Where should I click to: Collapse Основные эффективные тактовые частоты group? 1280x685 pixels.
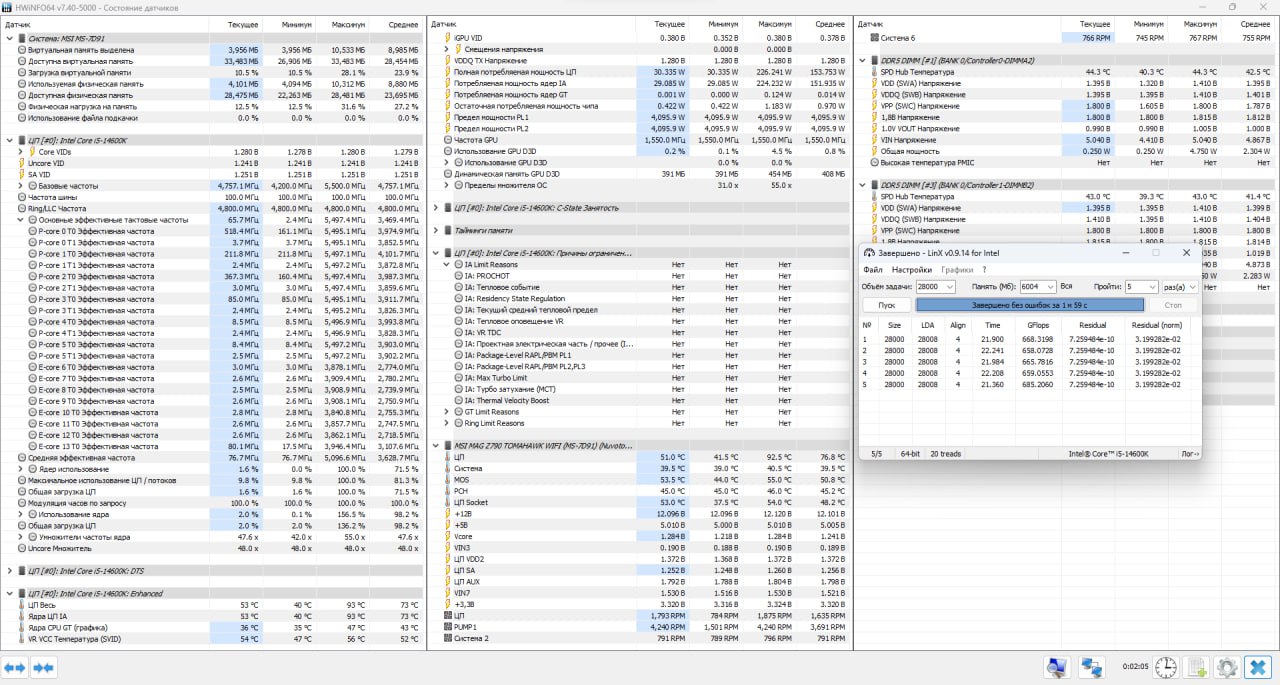coord(21,219)
